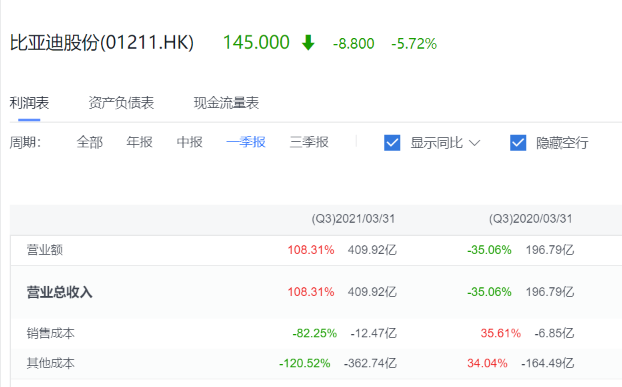Image resolution: width=622 pixels, height=387 pixels.
Task: Click the 34.04% value in 其他成本 row
Action: point(487,363)
